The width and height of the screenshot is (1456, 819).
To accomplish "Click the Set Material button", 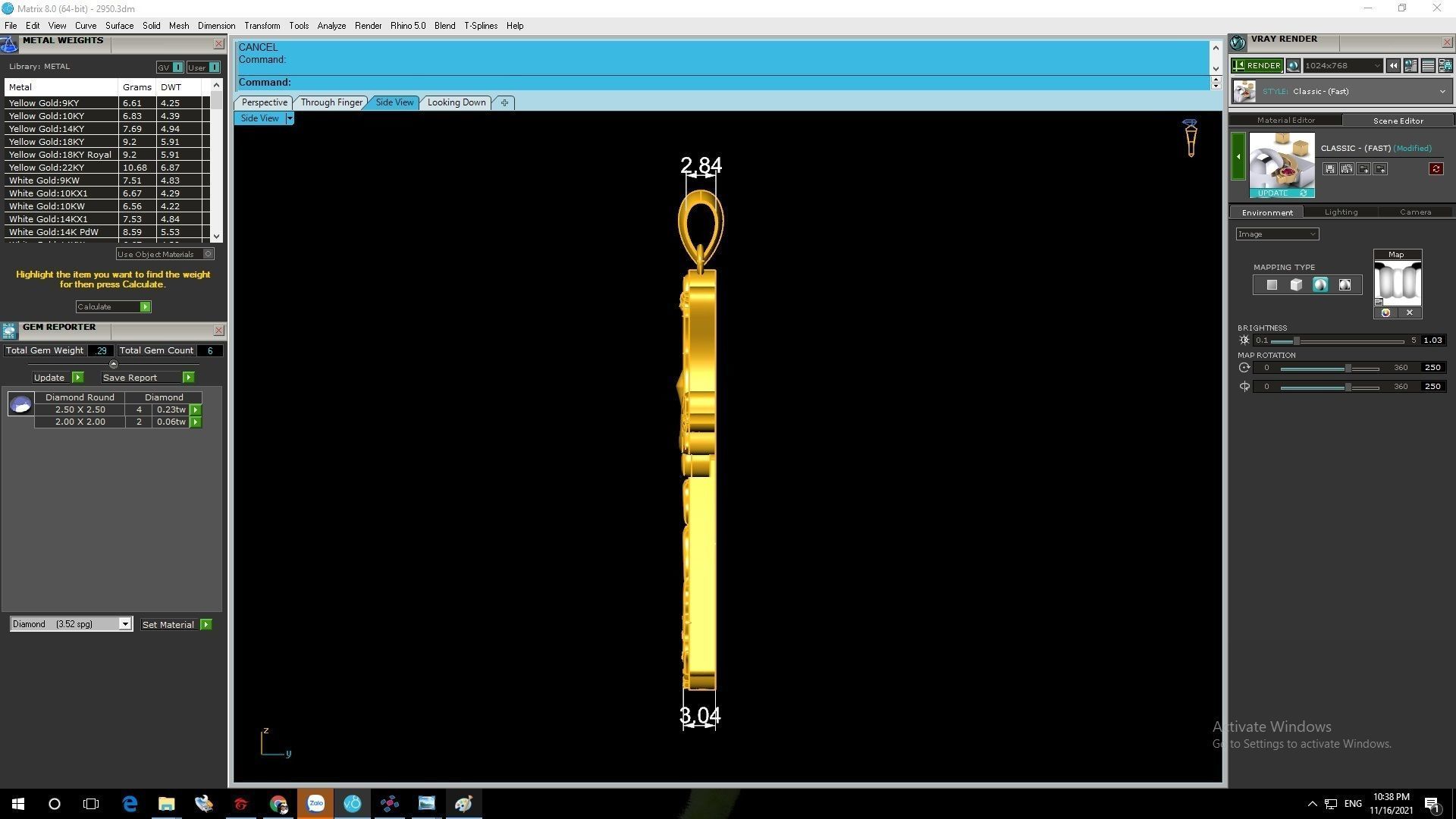I will click(x=176, y=625).
